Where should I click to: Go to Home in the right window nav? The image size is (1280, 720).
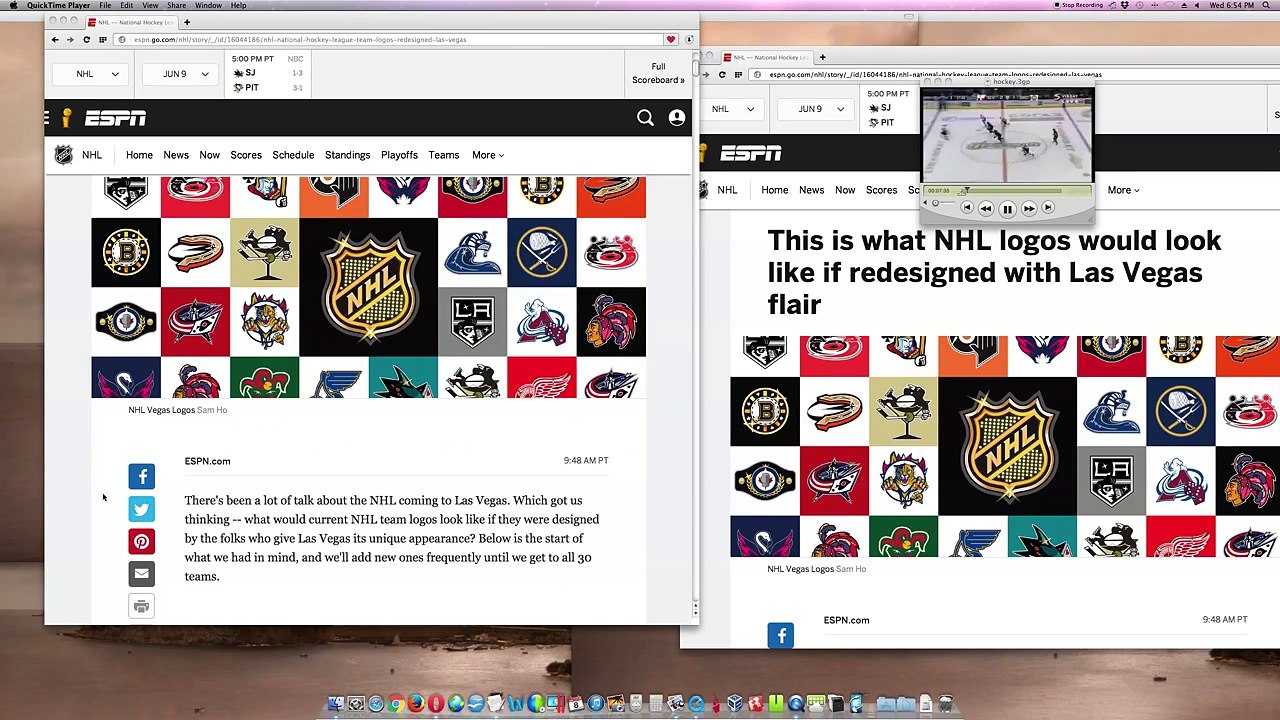coord(774,190)
